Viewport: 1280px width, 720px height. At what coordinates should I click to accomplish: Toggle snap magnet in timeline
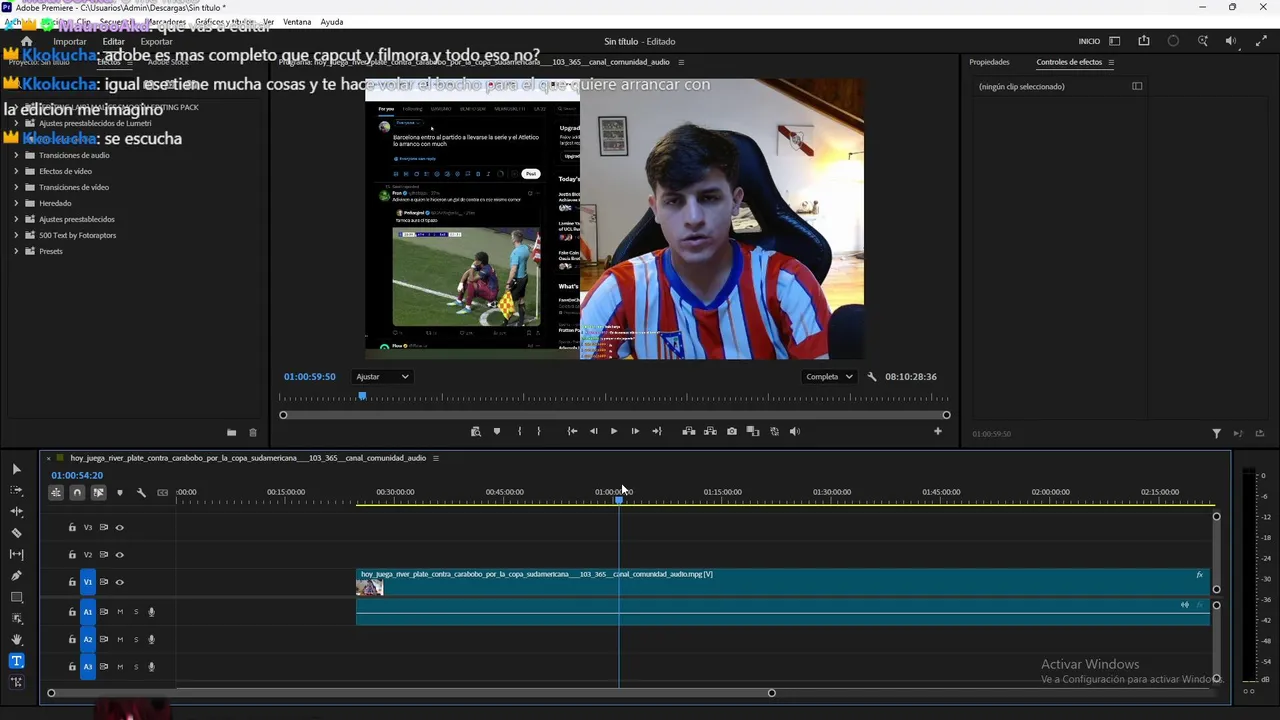(77, 492)
